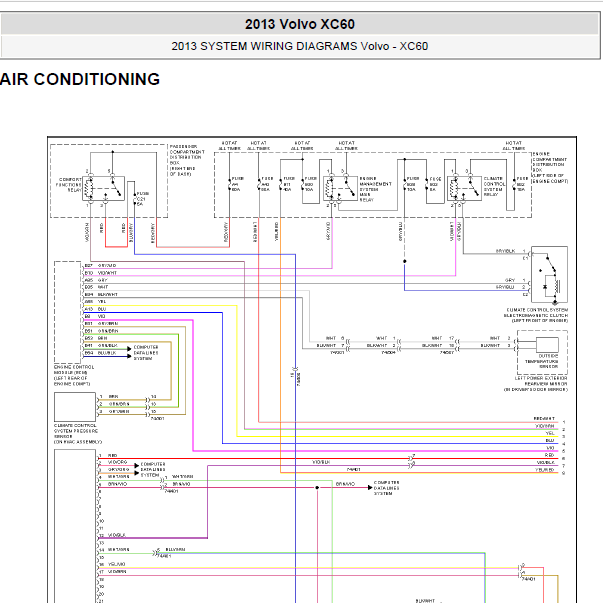Click the 'COMFORT FUNCTIONS RELAY' label
Viewport: 603px width, 603px height.
click(x=70, y=185)
